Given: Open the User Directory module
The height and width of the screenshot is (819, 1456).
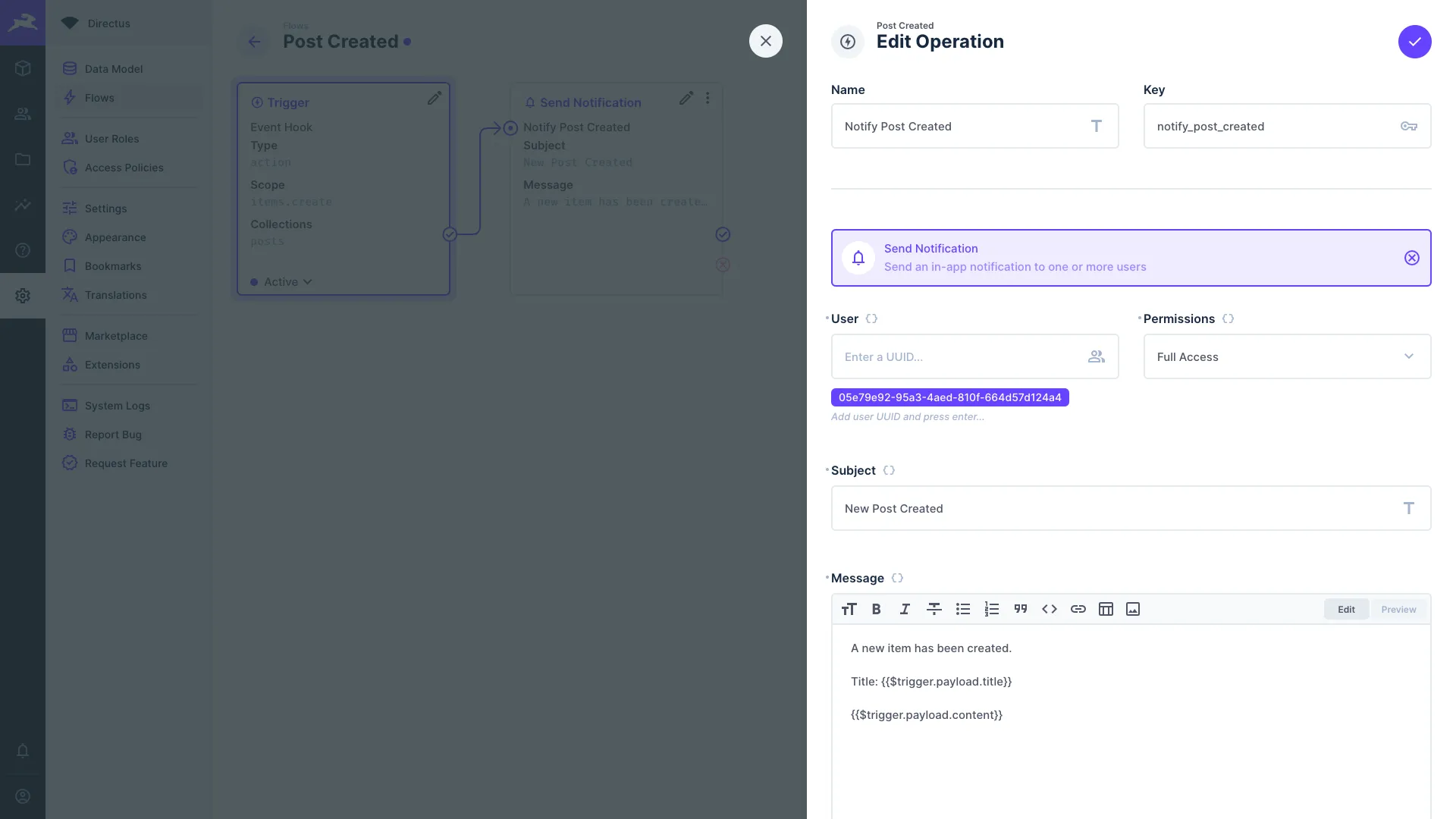Looking at the screenshot, I should tap(23, 114).
